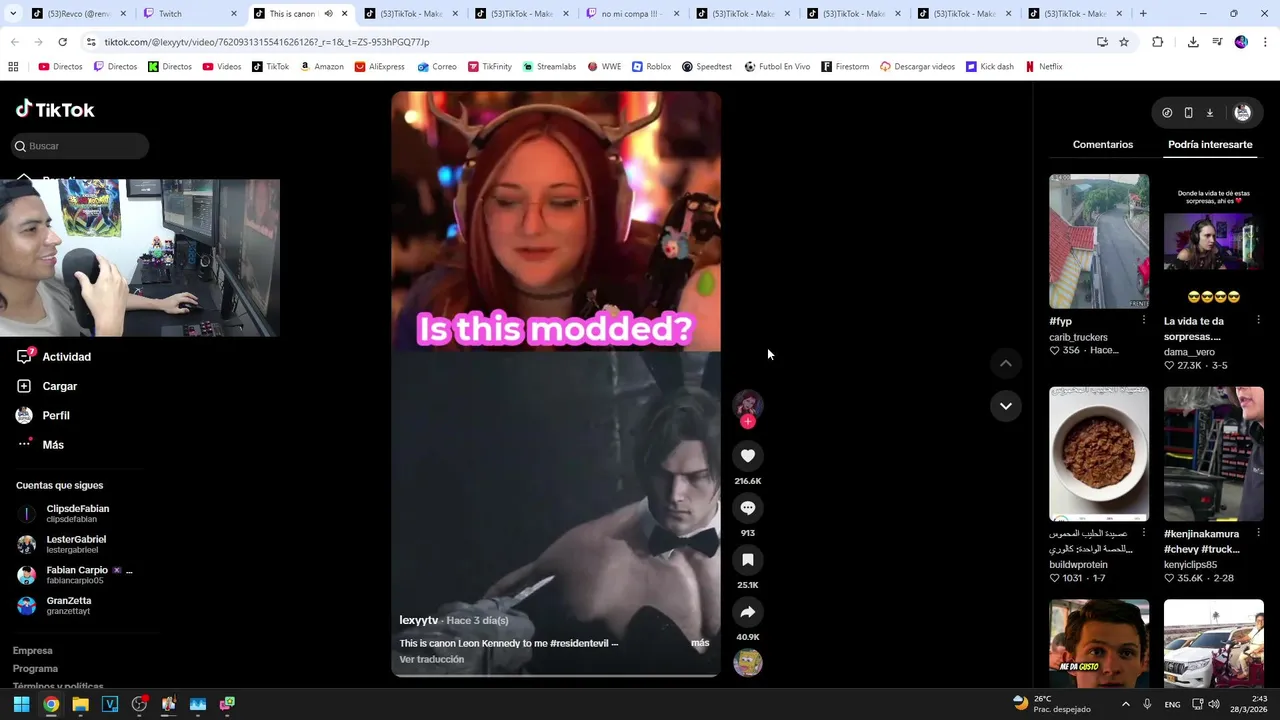Expand description with más link
The width and height of the screenshot is (1280, 720).
click(x=700, y=643)
